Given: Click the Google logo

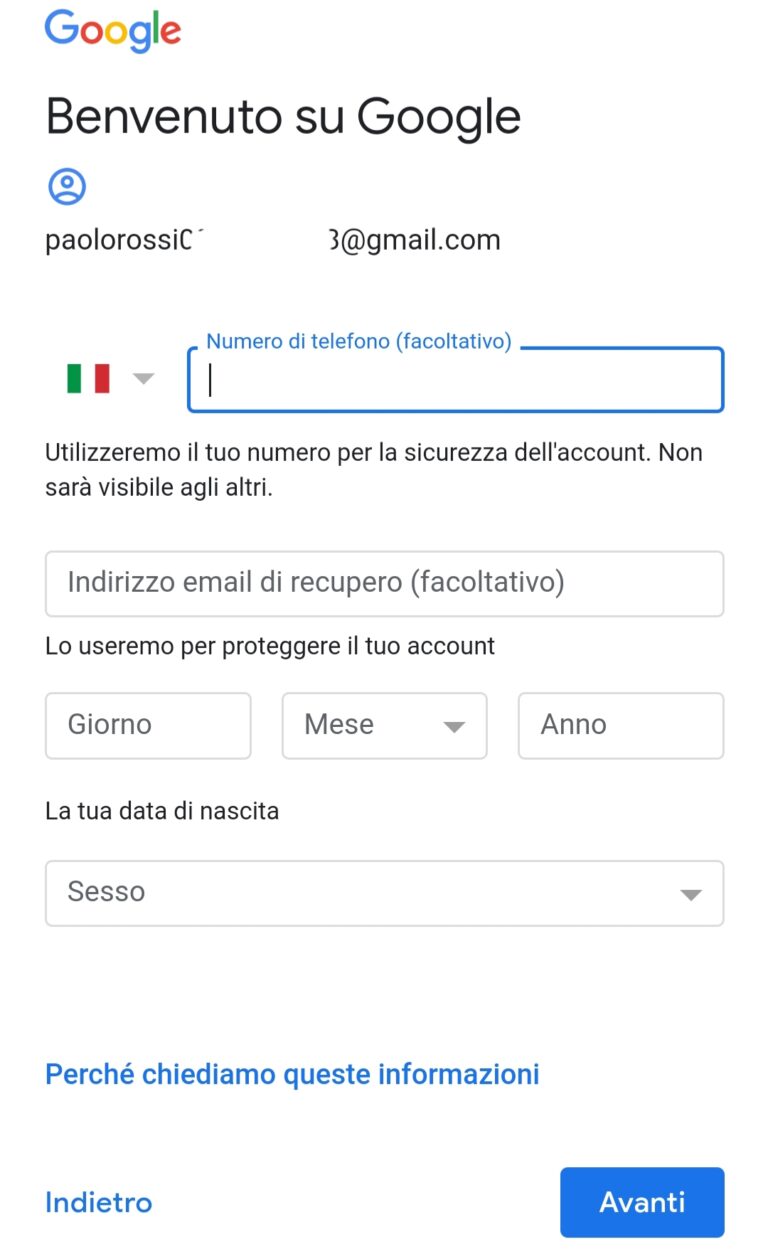Looking at the screenshot, I should [x=112, y=32].
